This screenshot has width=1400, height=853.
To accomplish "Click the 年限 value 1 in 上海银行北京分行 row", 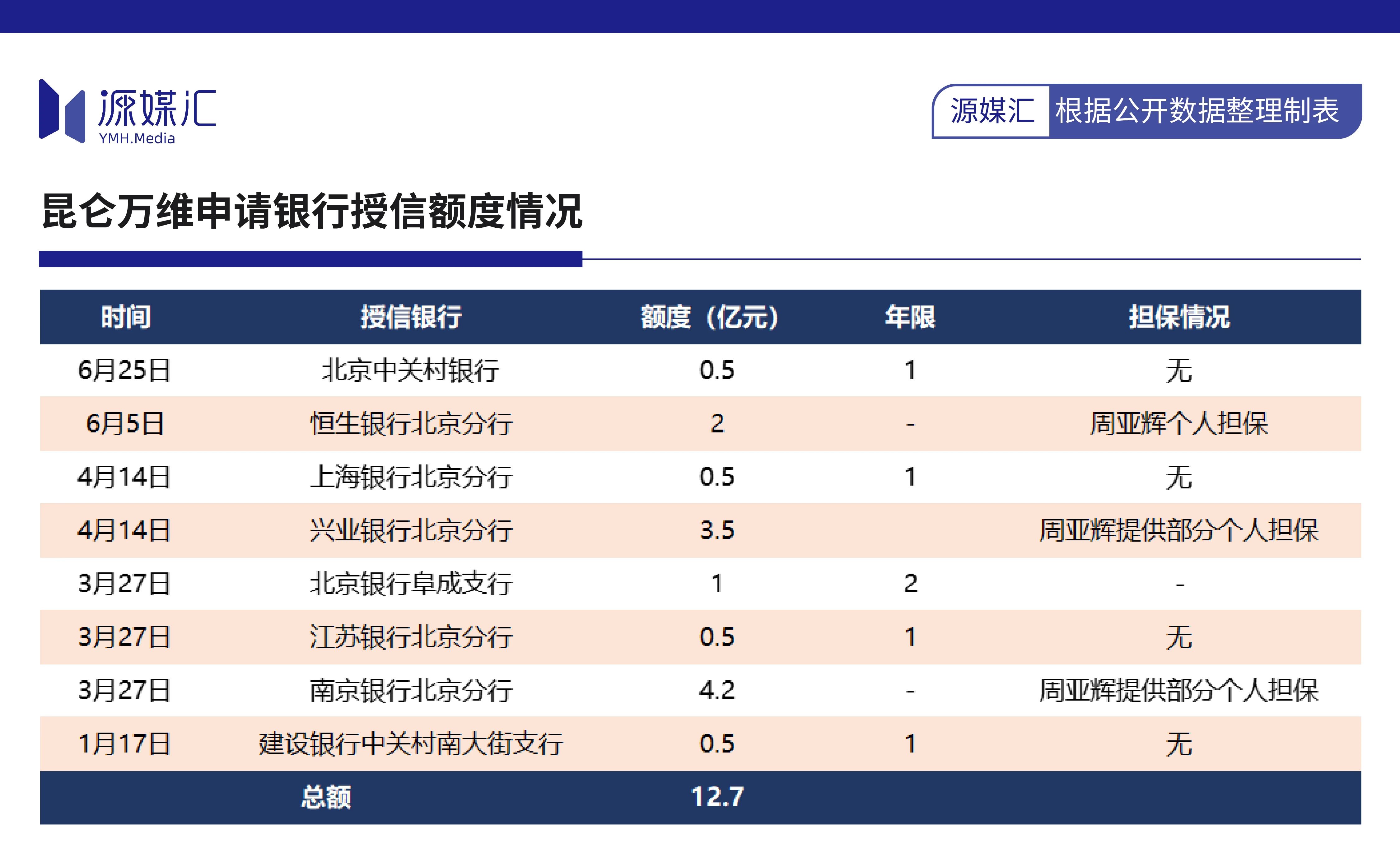I will pyautogui.click(x=910, y=477).
